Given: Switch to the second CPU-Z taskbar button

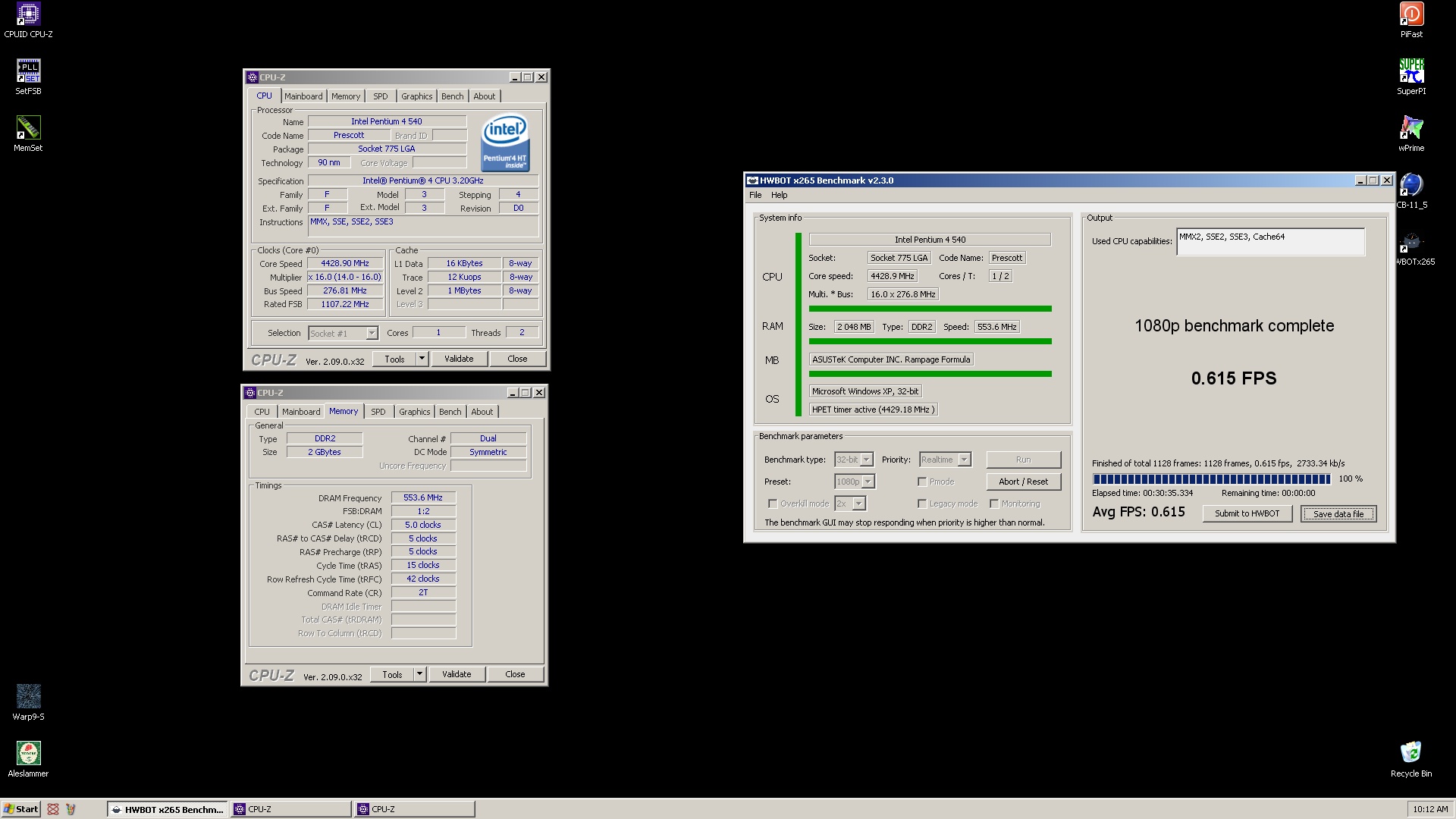Looking at the screenshot, I should point(415,809).
